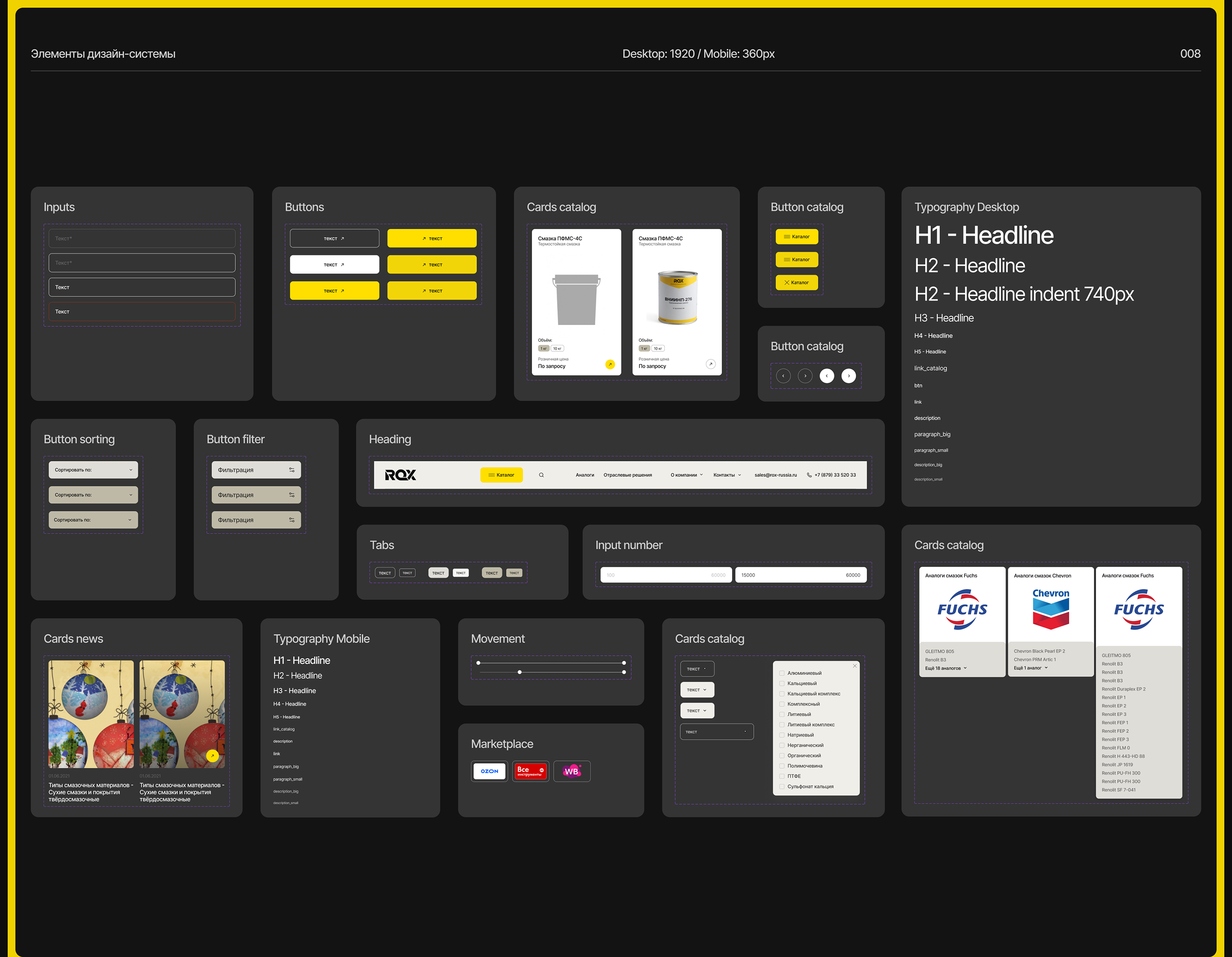Click Отраслевые решения in header navigation
Image resolution: width=1232 pixels, height=957 pixels.
point(627,475)
